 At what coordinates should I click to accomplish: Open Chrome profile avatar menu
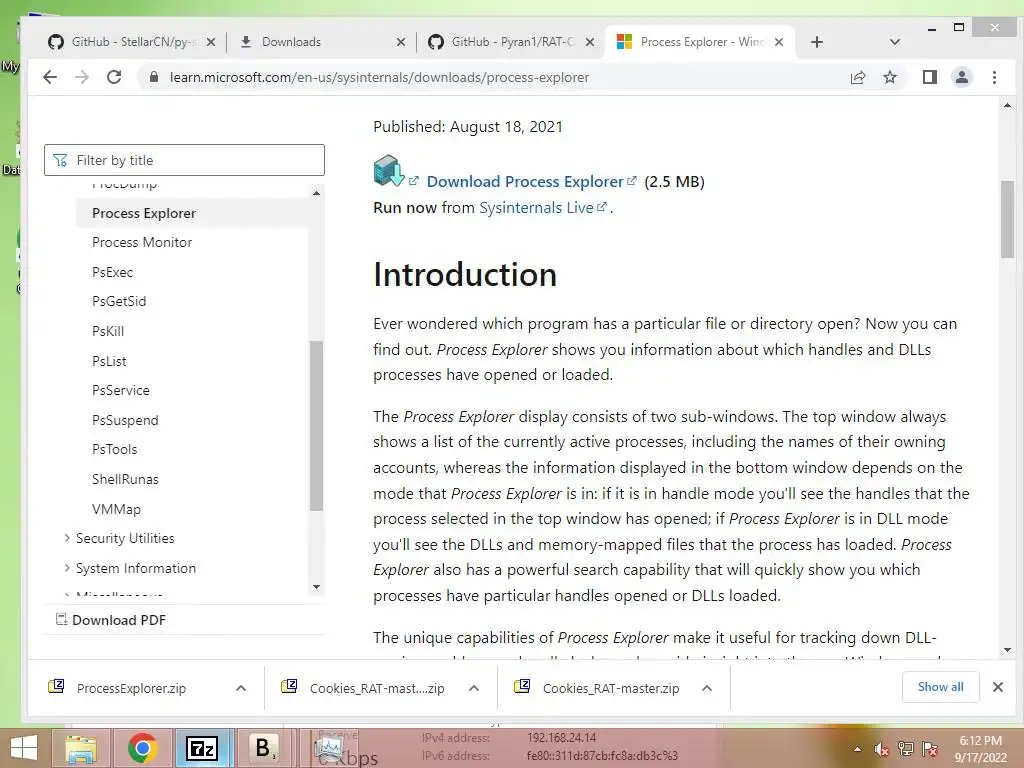coord(961,77)
